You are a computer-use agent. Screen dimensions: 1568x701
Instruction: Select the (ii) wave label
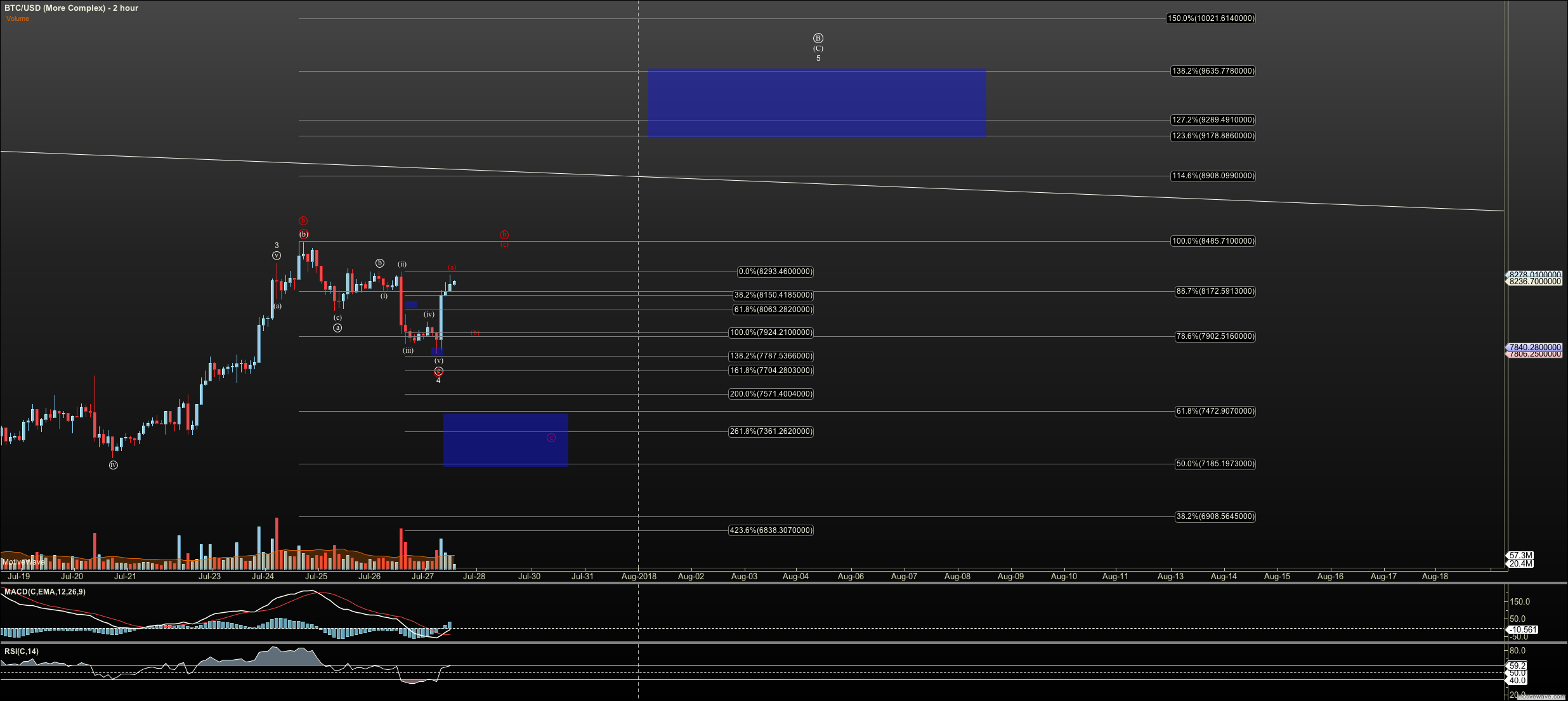[x=402, y=264]
